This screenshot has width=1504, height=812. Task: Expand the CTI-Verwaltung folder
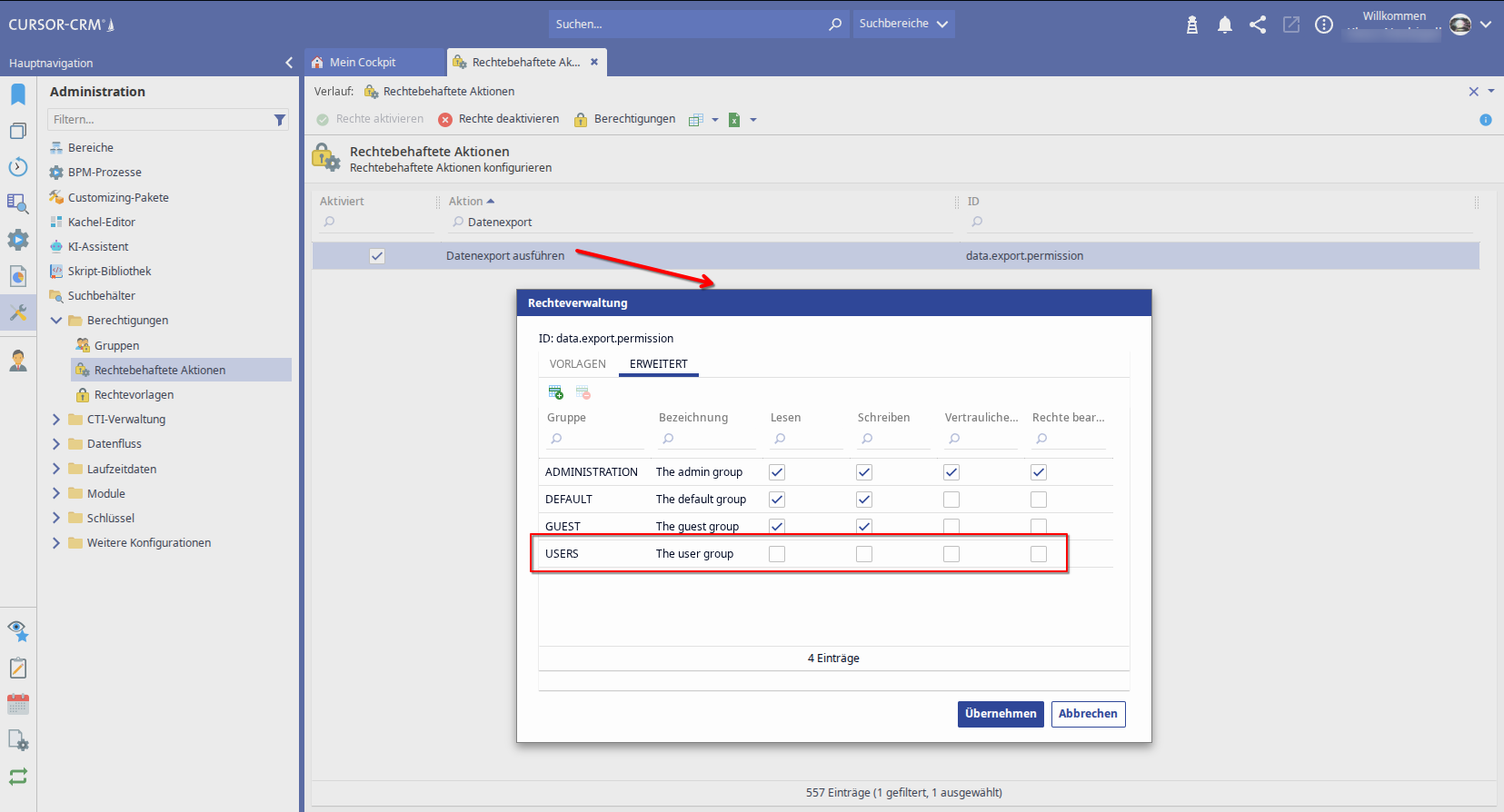(56, 420)
